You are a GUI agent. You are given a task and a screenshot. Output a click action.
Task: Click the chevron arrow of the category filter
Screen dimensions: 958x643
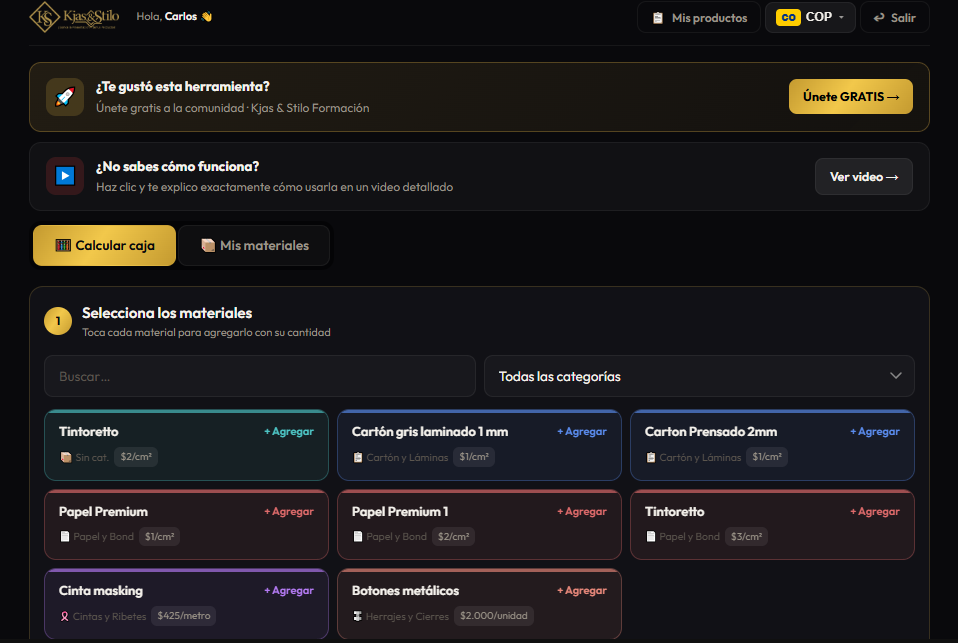[x=895, y=375]
